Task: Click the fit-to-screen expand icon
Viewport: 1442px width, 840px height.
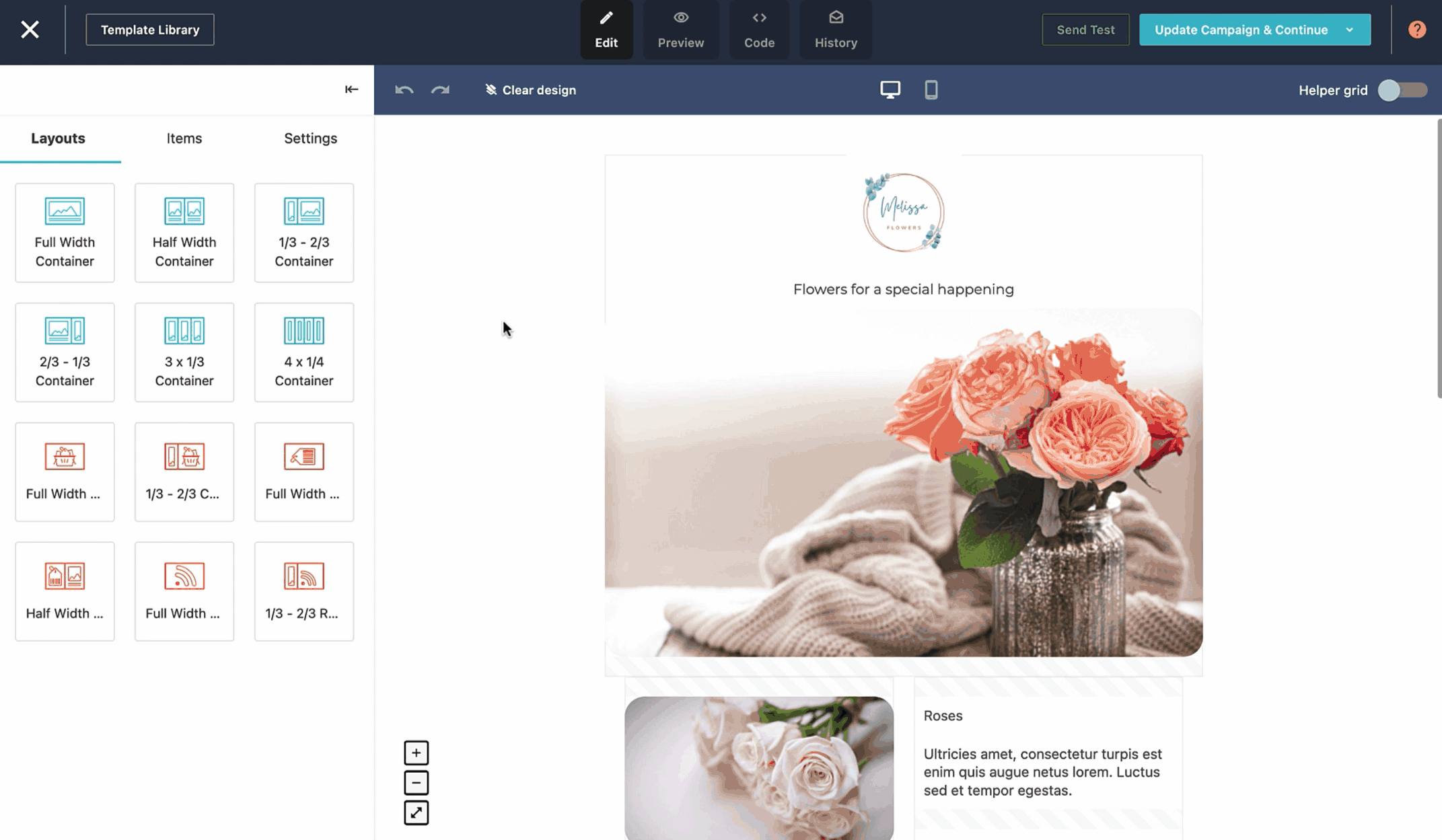Action: point(416,812)
